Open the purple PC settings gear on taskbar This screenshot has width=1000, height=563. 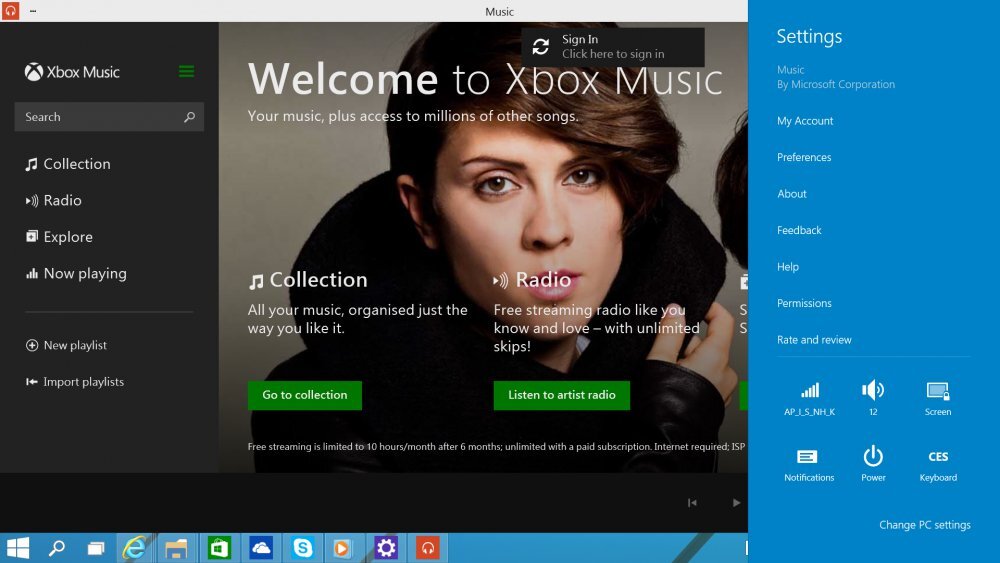386,548
